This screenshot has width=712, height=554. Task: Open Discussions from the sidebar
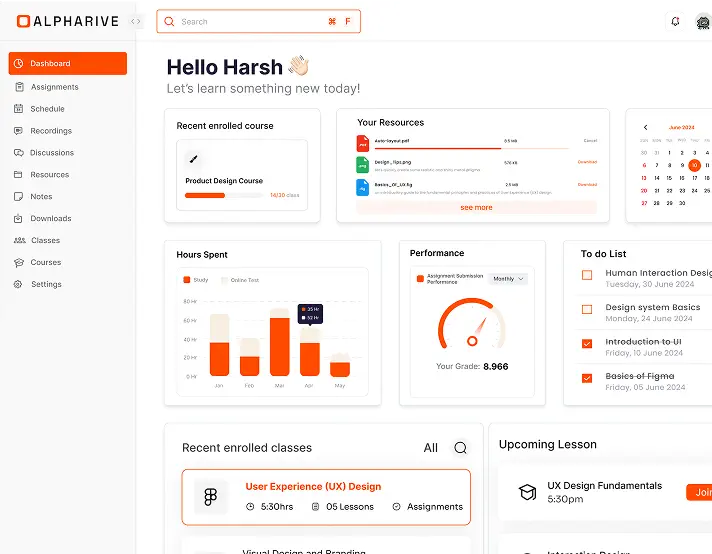click(x=52, y=153)
